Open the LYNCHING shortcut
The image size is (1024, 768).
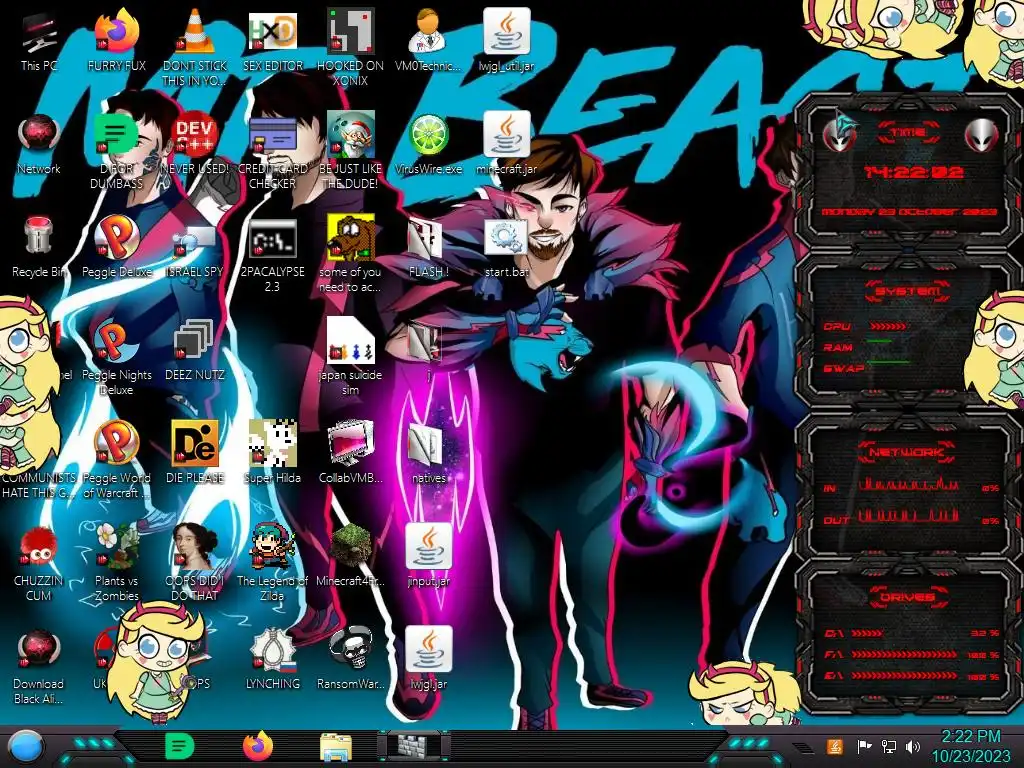273,660
